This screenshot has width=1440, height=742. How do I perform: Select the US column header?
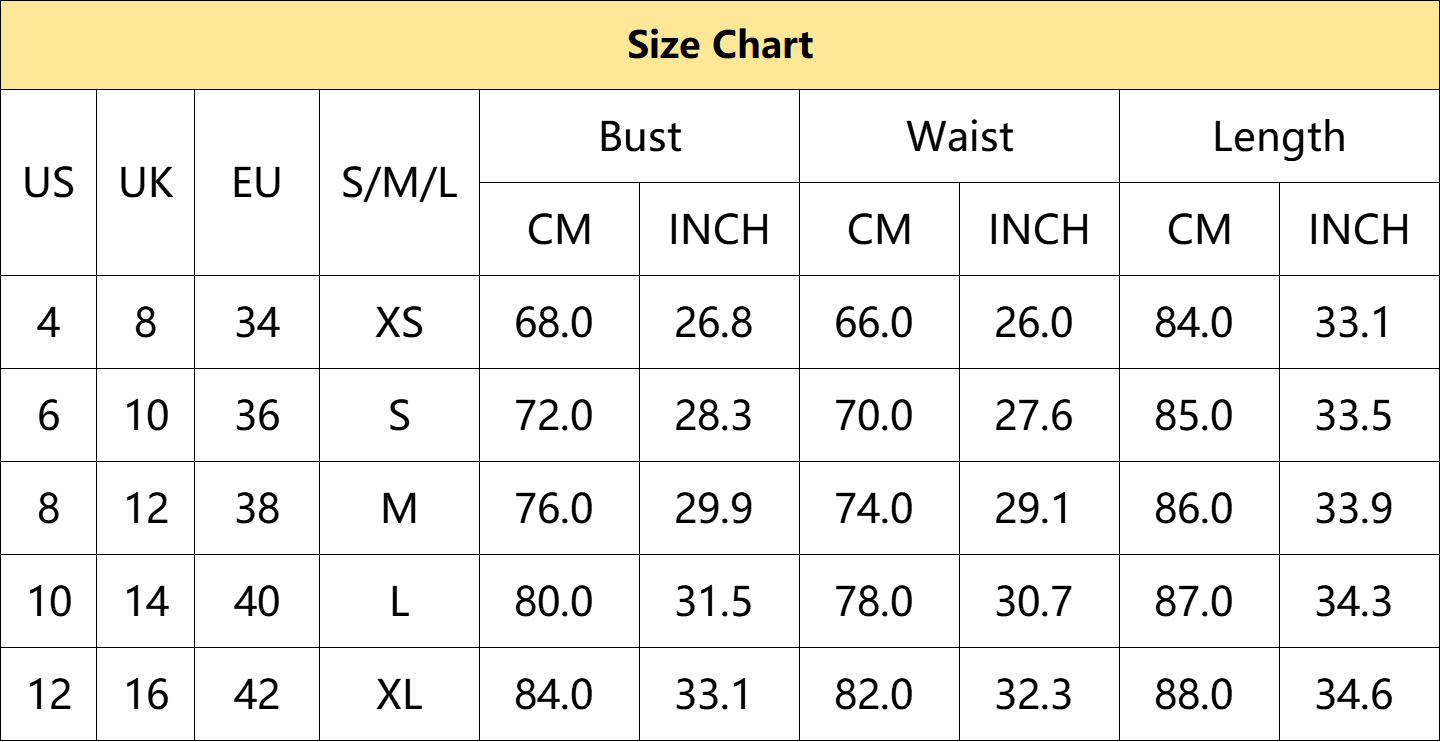49,183
